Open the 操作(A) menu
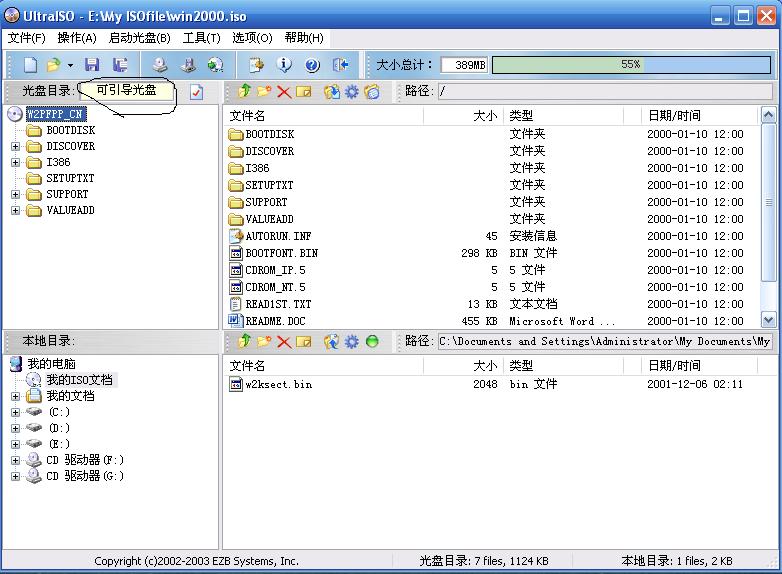This screenshot has width=782, height=574. click(x=77, y=38)
